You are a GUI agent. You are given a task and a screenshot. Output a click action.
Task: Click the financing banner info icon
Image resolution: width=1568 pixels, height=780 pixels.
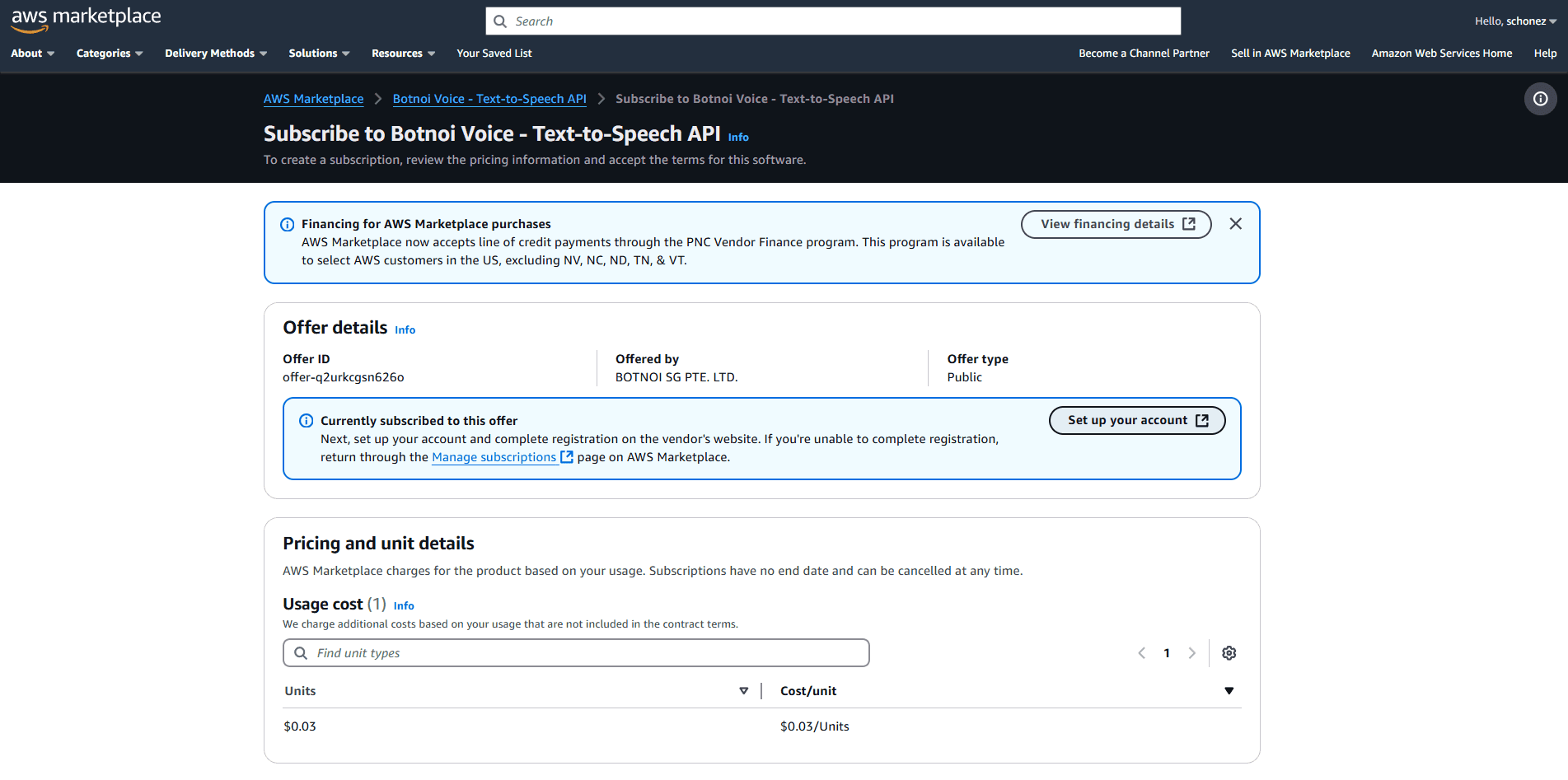[x=288, y=225]
